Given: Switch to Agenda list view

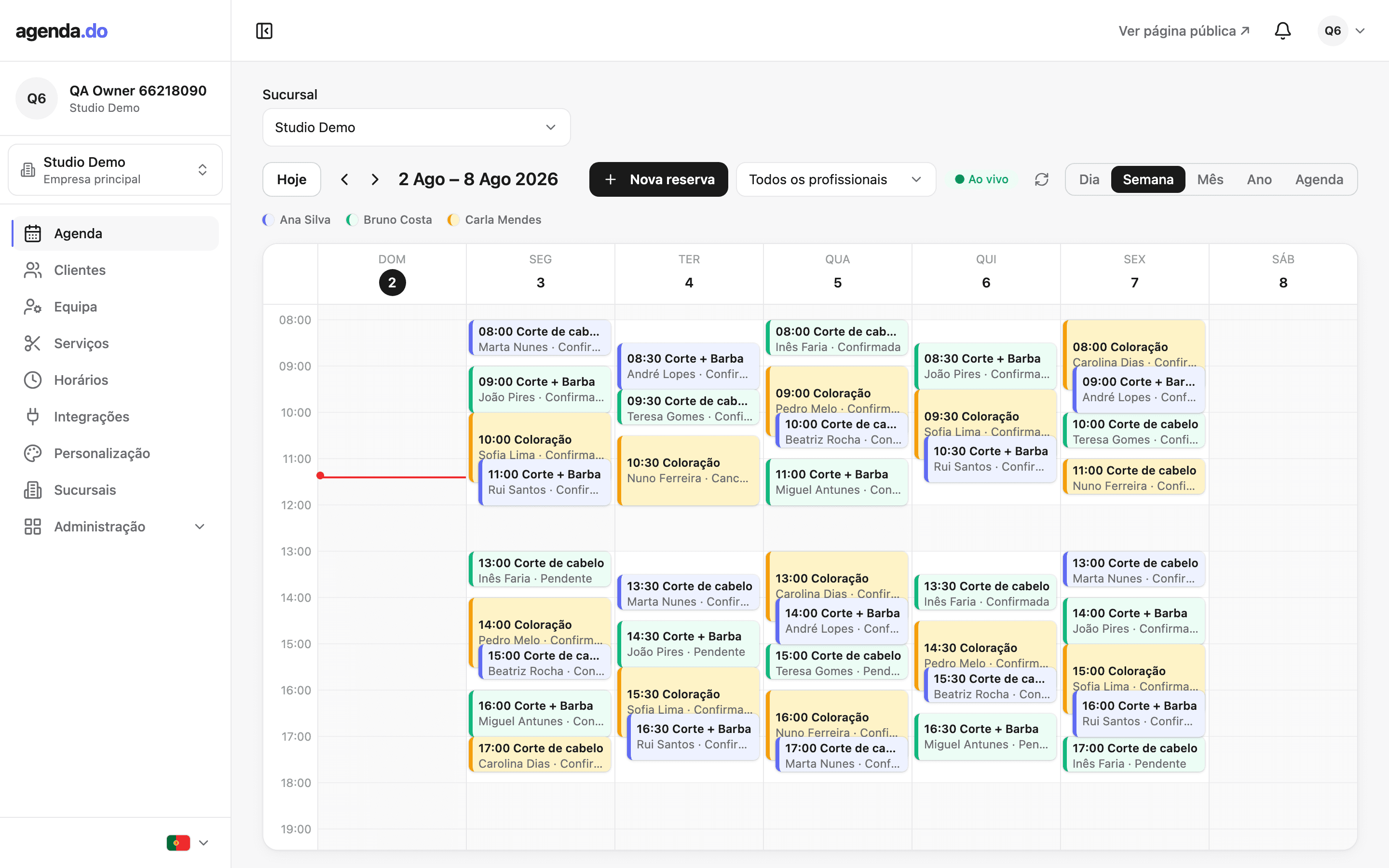Looking at the screenshot, I should (x=1319, y=180).
